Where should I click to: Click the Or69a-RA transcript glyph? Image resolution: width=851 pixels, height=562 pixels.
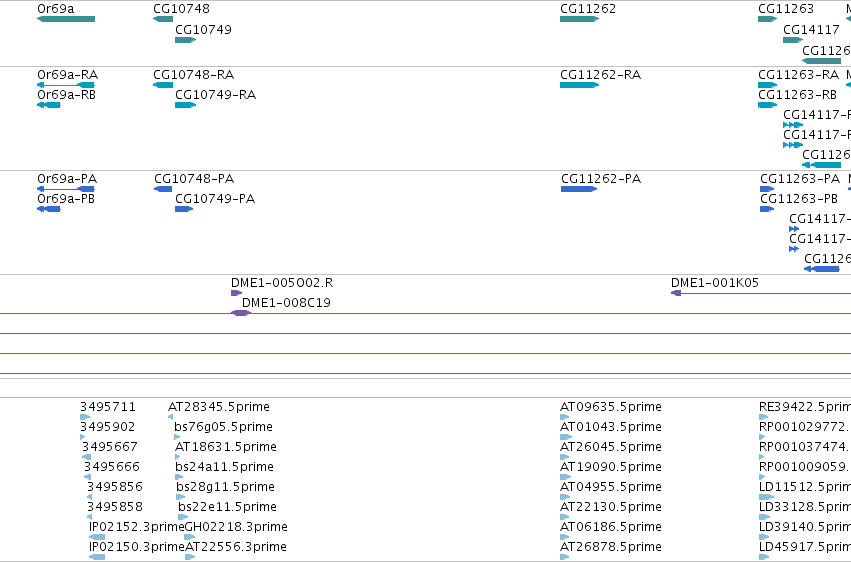point(66,85)
